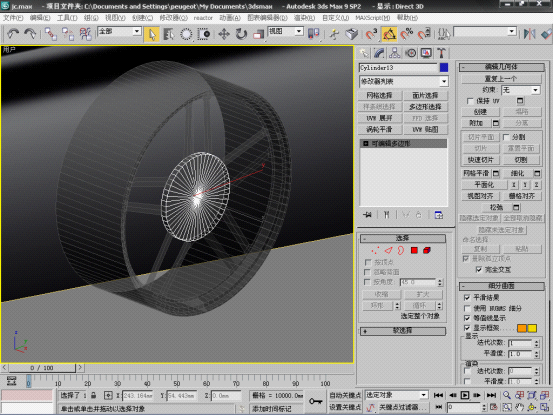Enable the 保持 UV checkbox

[x=470, y=101]
